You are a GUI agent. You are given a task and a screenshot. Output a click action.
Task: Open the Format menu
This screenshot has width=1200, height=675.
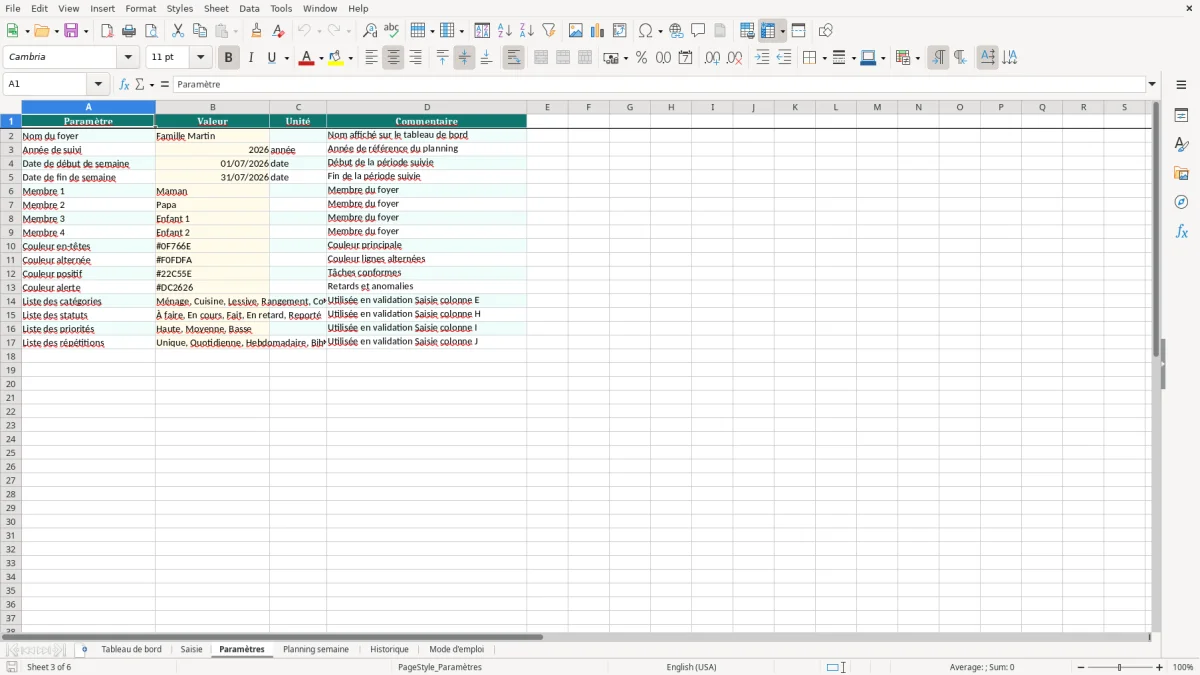[x=141, y=8]
